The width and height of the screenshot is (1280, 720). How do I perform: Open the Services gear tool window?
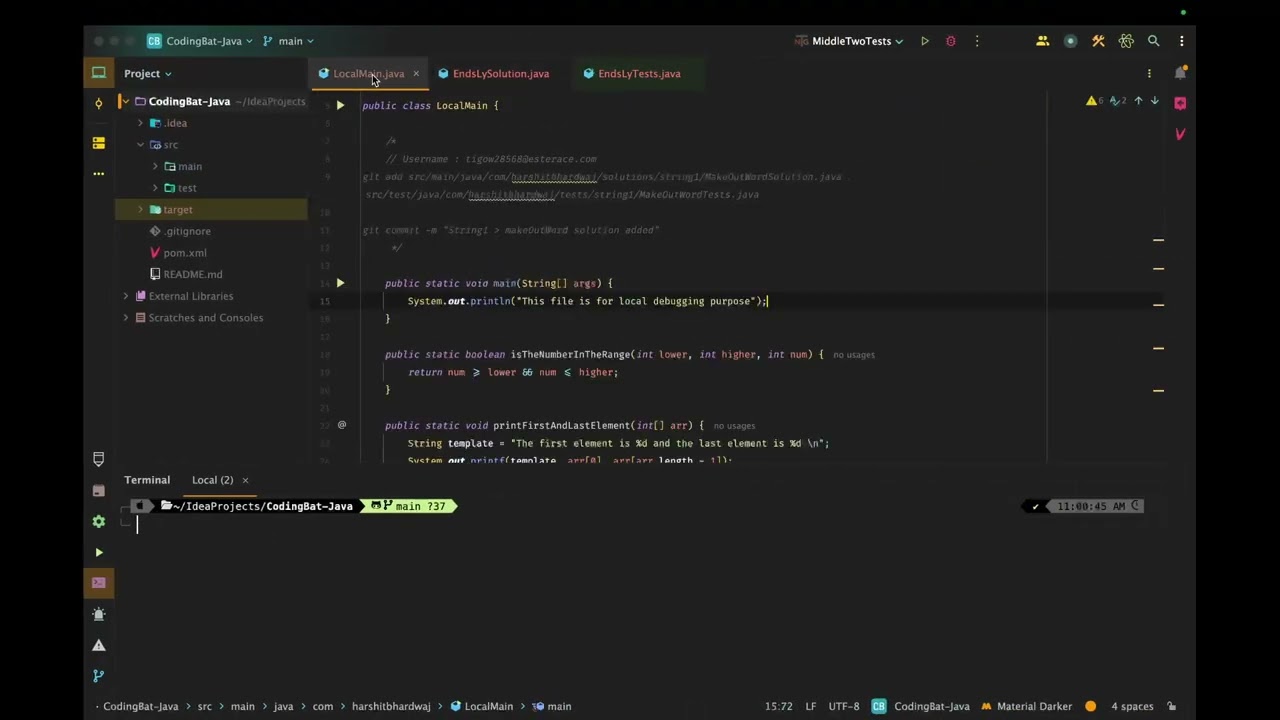[x=98, y=521]
